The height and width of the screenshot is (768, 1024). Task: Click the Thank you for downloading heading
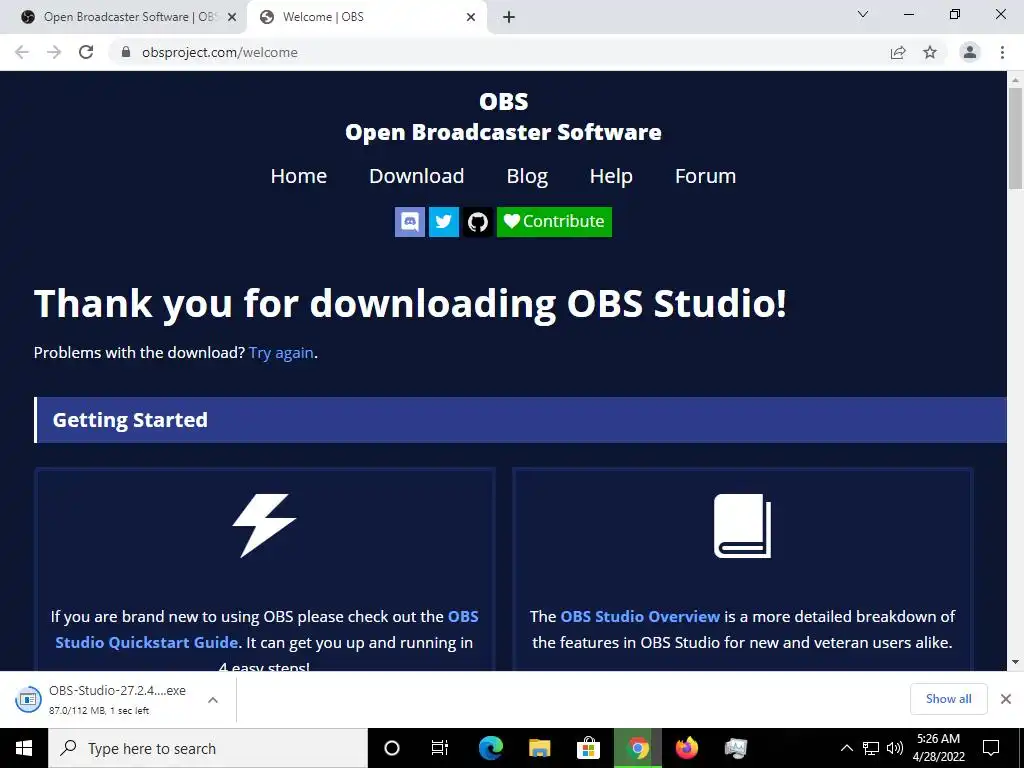(x=410, y=304)
